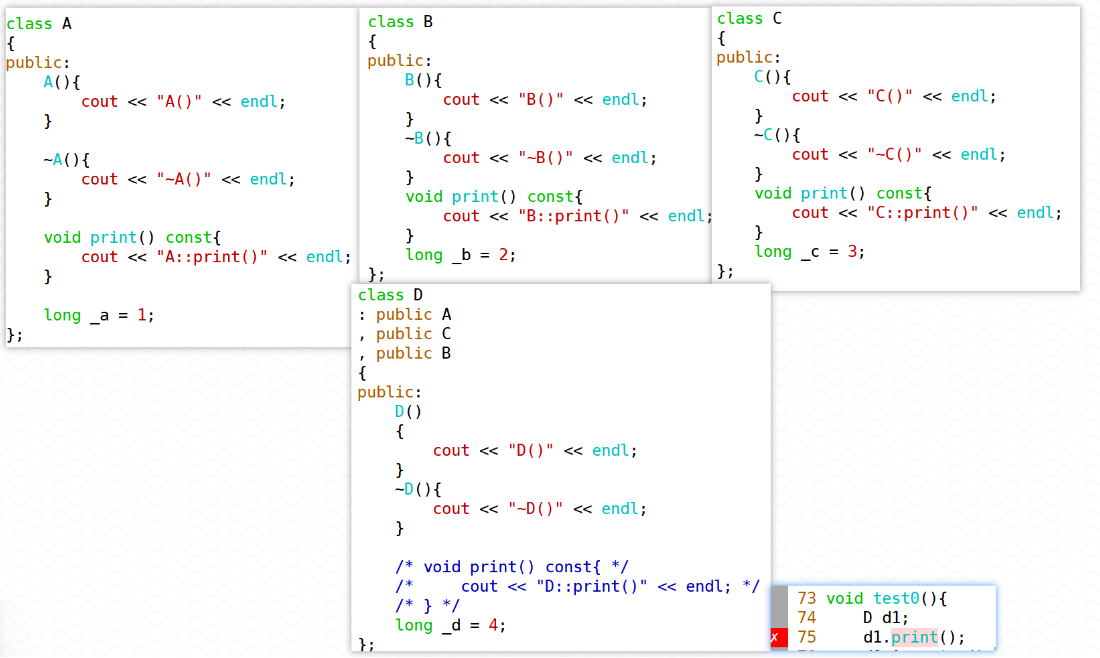The height and width of the screenshot is (658, 1100).
Task: Click the "~C()" string literal
Action: [894, 154]
